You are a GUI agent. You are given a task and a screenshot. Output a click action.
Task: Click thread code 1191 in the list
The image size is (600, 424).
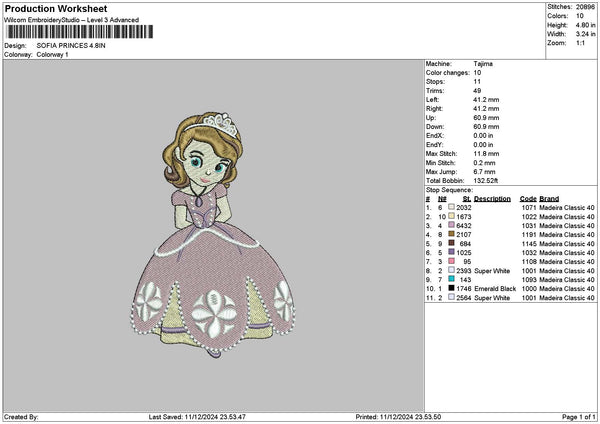coord(528,234)
